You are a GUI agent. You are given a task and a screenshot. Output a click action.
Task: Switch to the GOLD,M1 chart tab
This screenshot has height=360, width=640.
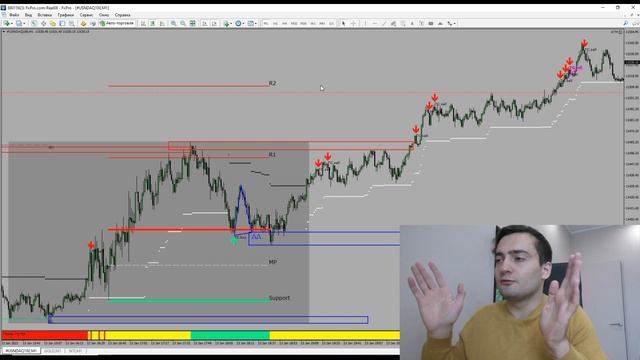click(x=53, y=351)
